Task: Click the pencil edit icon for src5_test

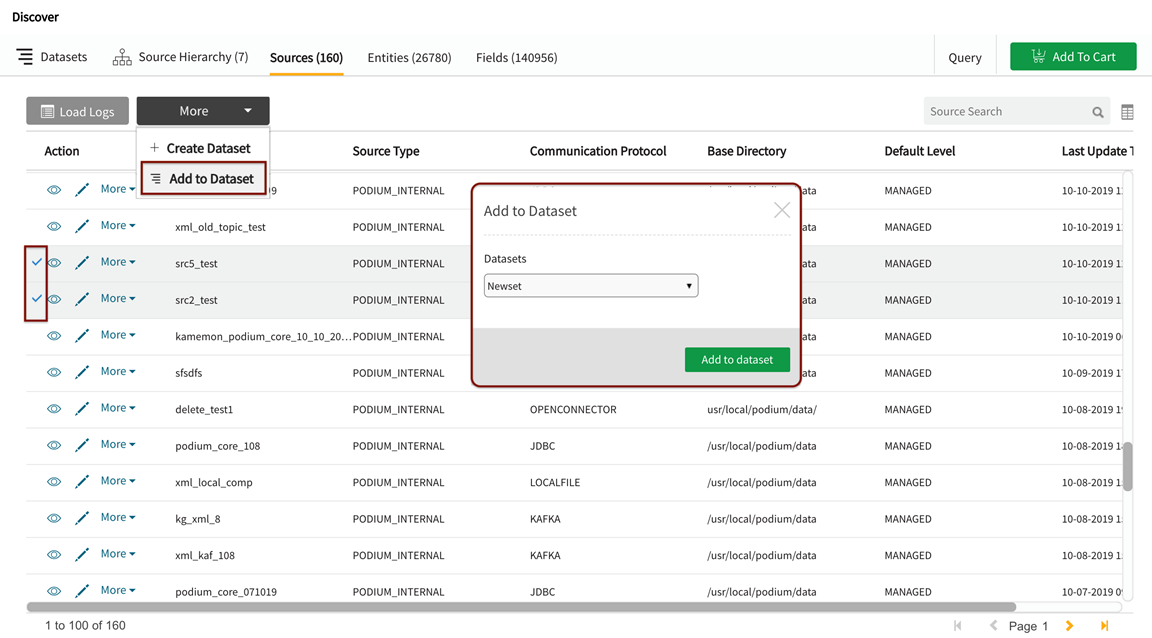Action: 82,263
